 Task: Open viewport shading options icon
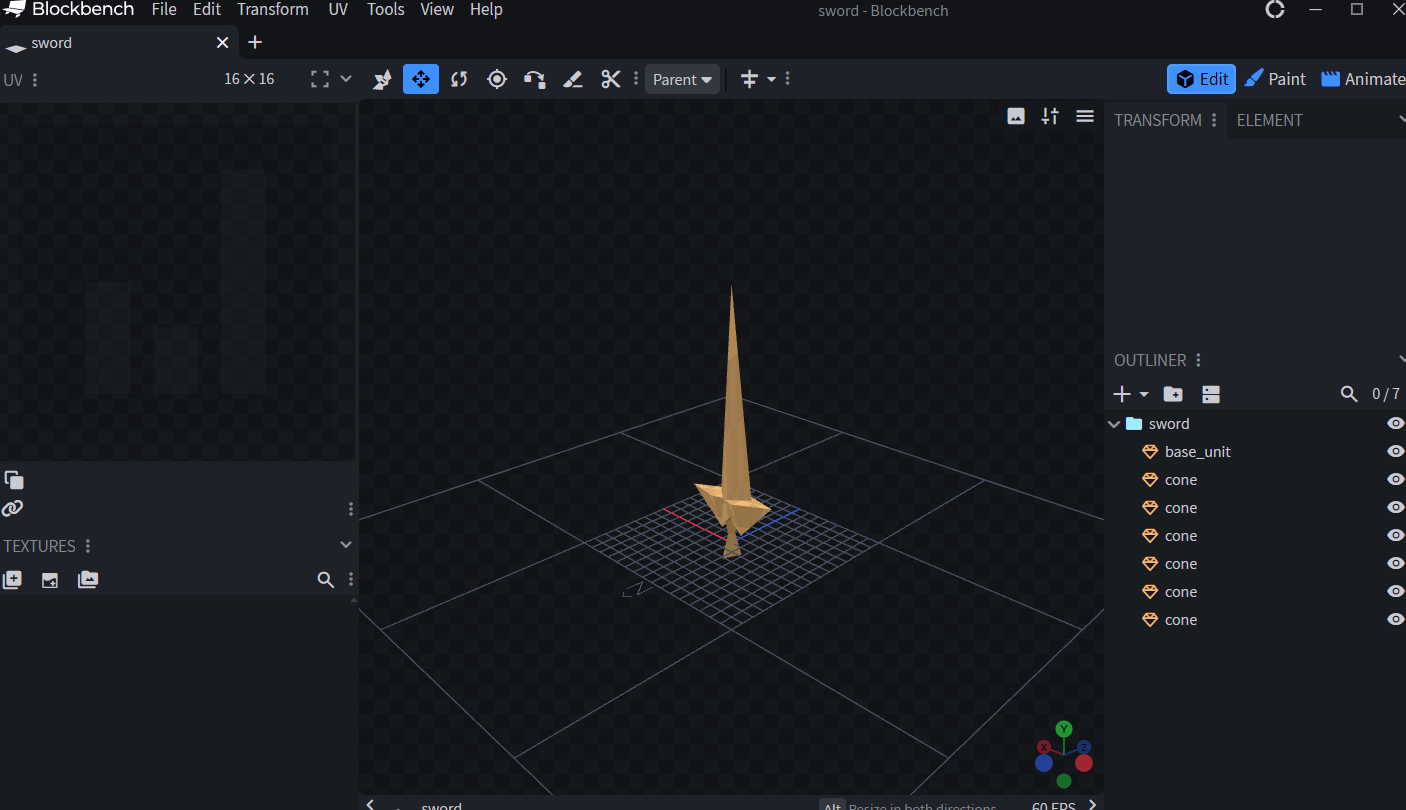click(x=1050, y=116)
